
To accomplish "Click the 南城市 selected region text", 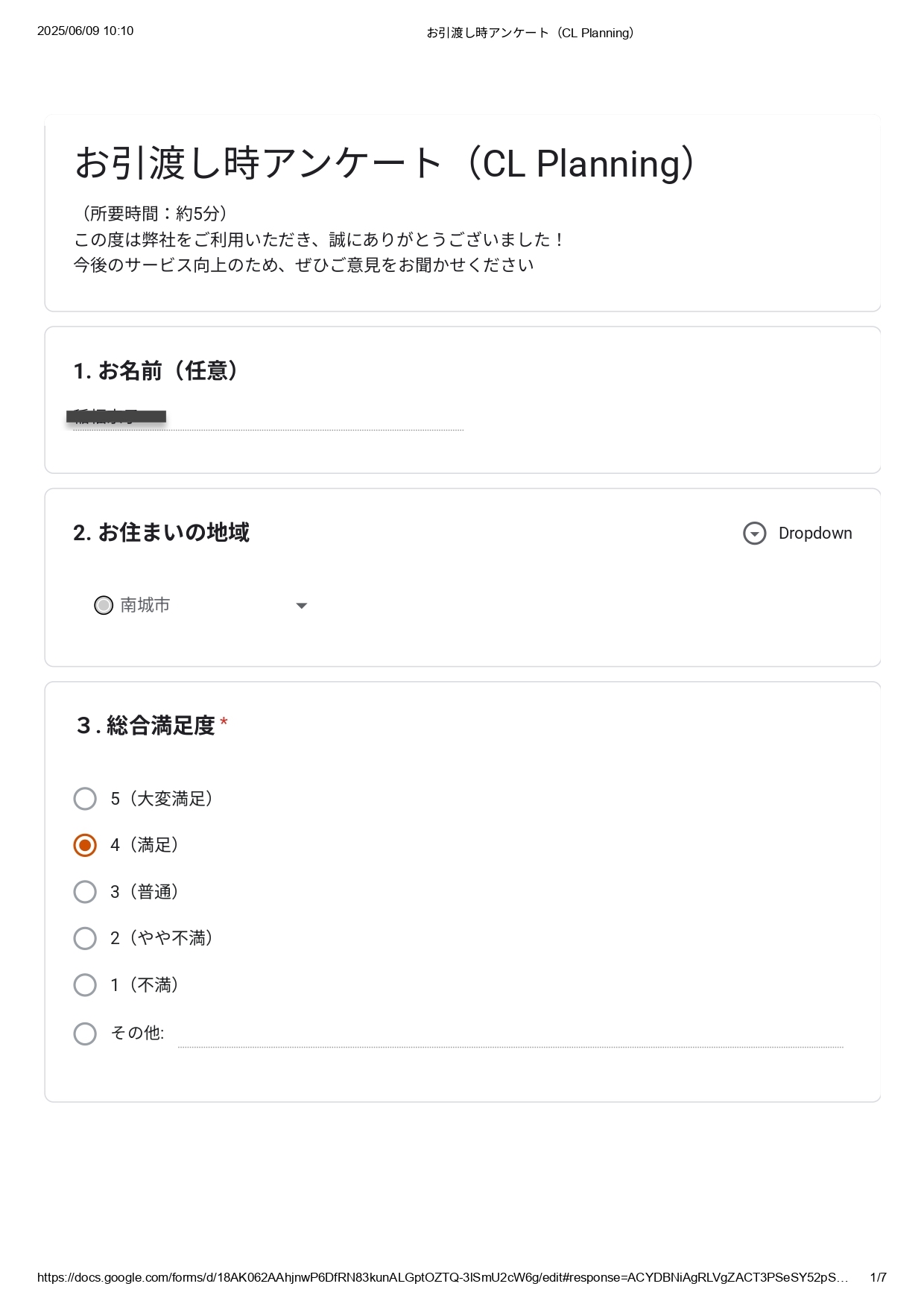I will pos(145,605).
